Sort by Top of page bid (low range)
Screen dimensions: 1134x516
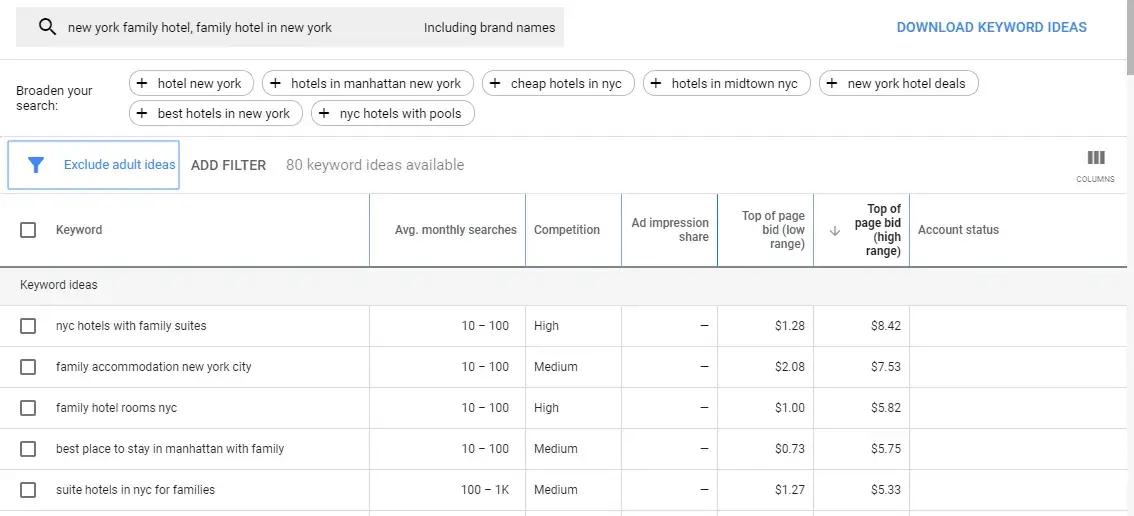772,230
